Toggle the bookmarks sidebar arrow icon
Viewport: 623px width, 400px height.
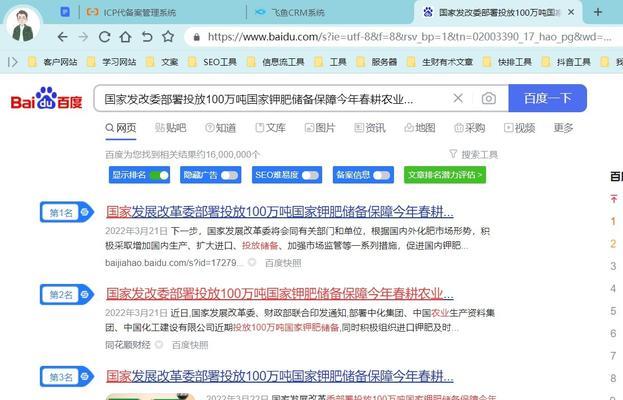(13, 62)
